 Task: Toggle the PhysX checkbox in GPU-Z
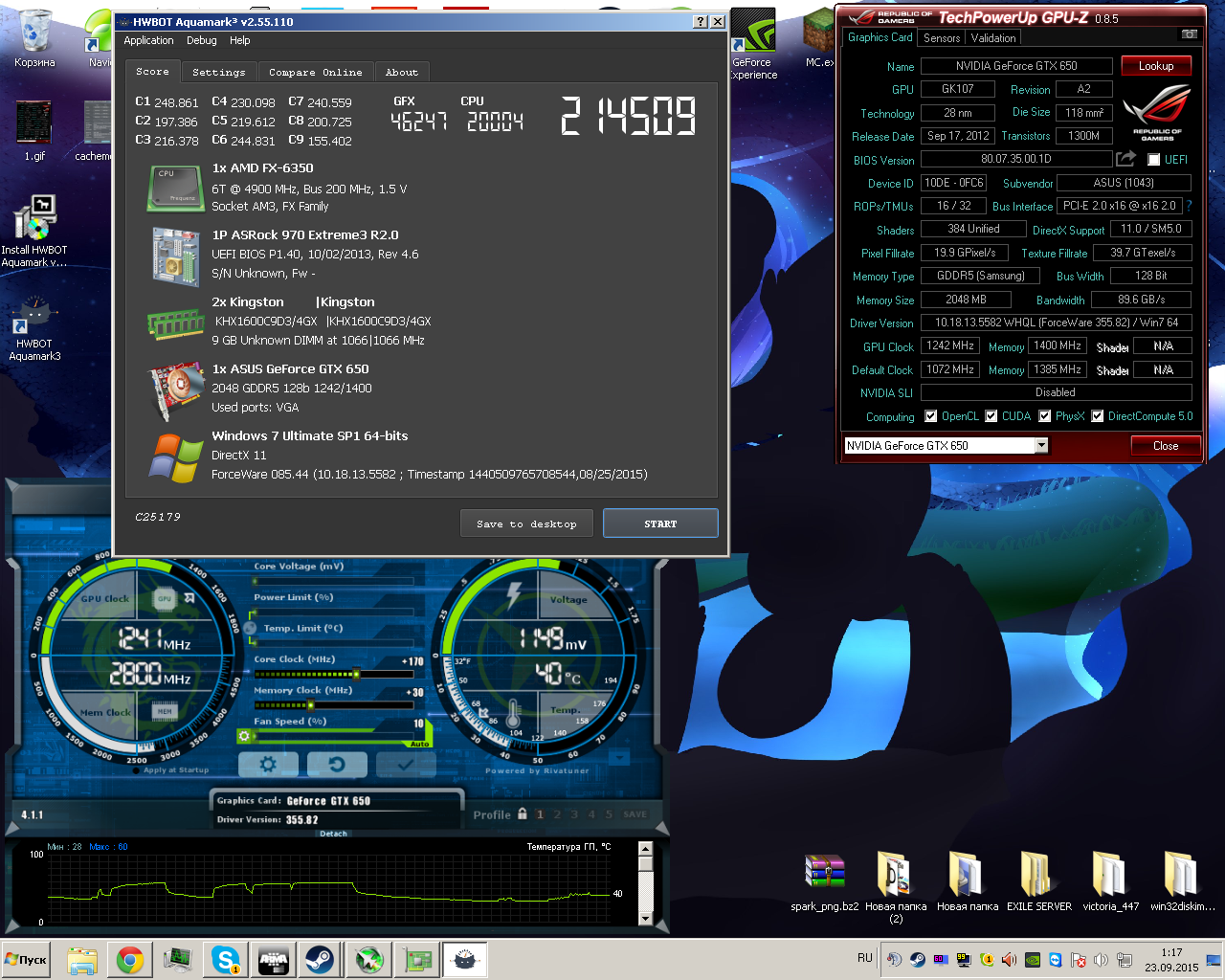(1045, 416)
